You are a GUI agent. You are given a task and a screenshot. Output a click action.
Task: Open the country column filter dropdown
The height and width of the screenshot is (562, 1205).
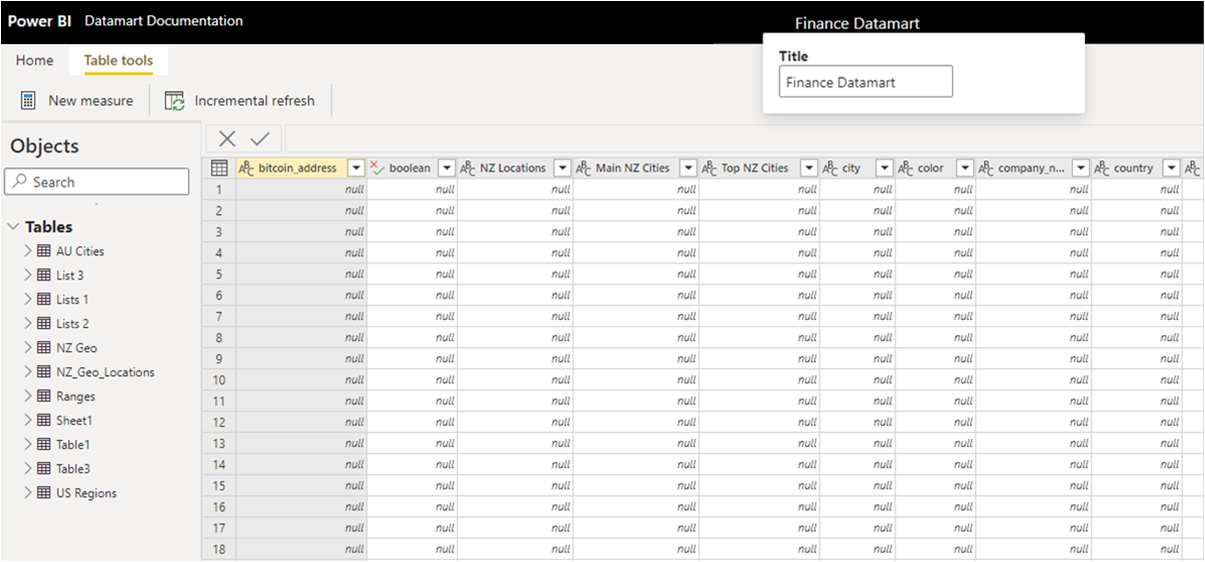1171,168
